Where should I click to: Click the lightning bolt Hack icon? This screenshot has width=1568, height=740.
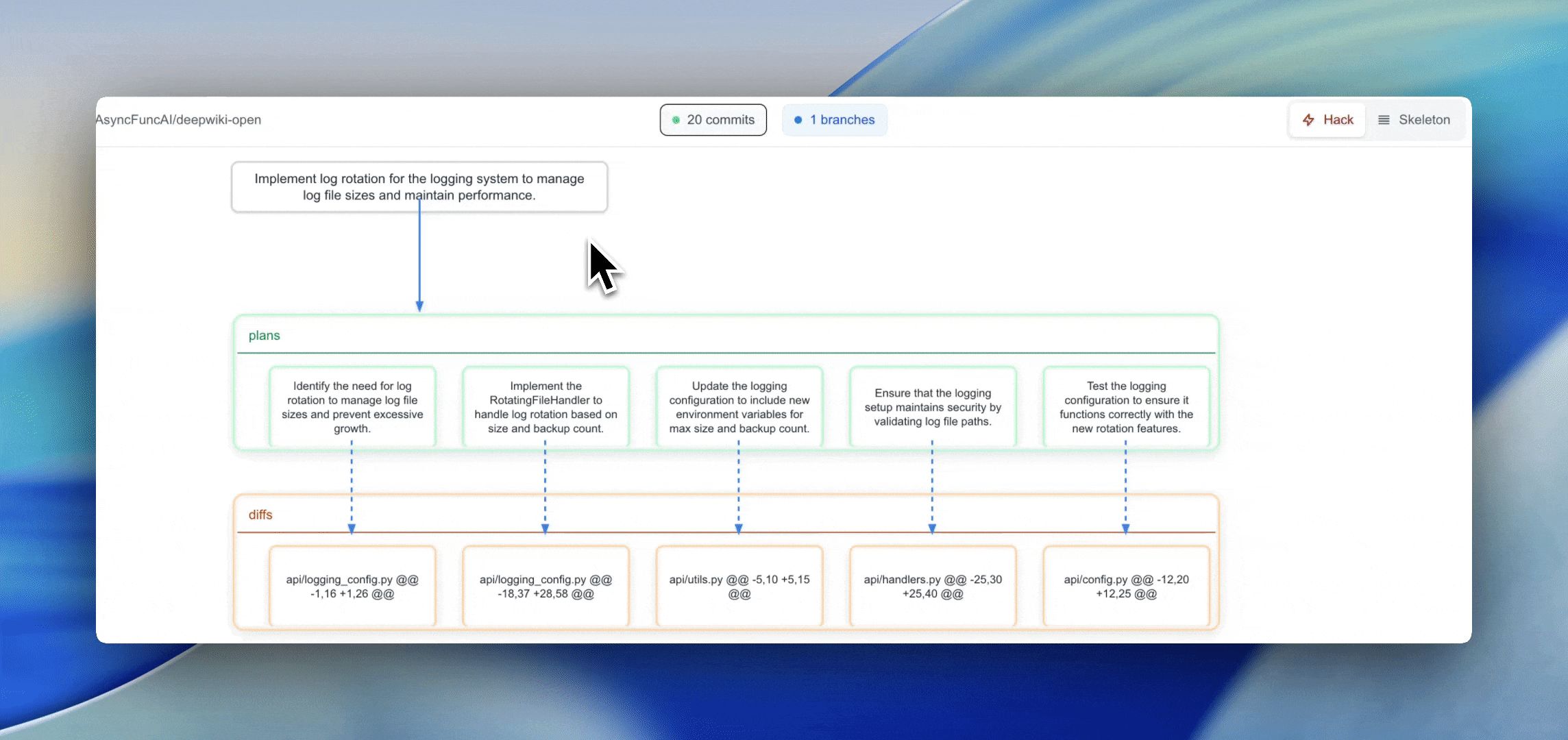pos(1308,120)
